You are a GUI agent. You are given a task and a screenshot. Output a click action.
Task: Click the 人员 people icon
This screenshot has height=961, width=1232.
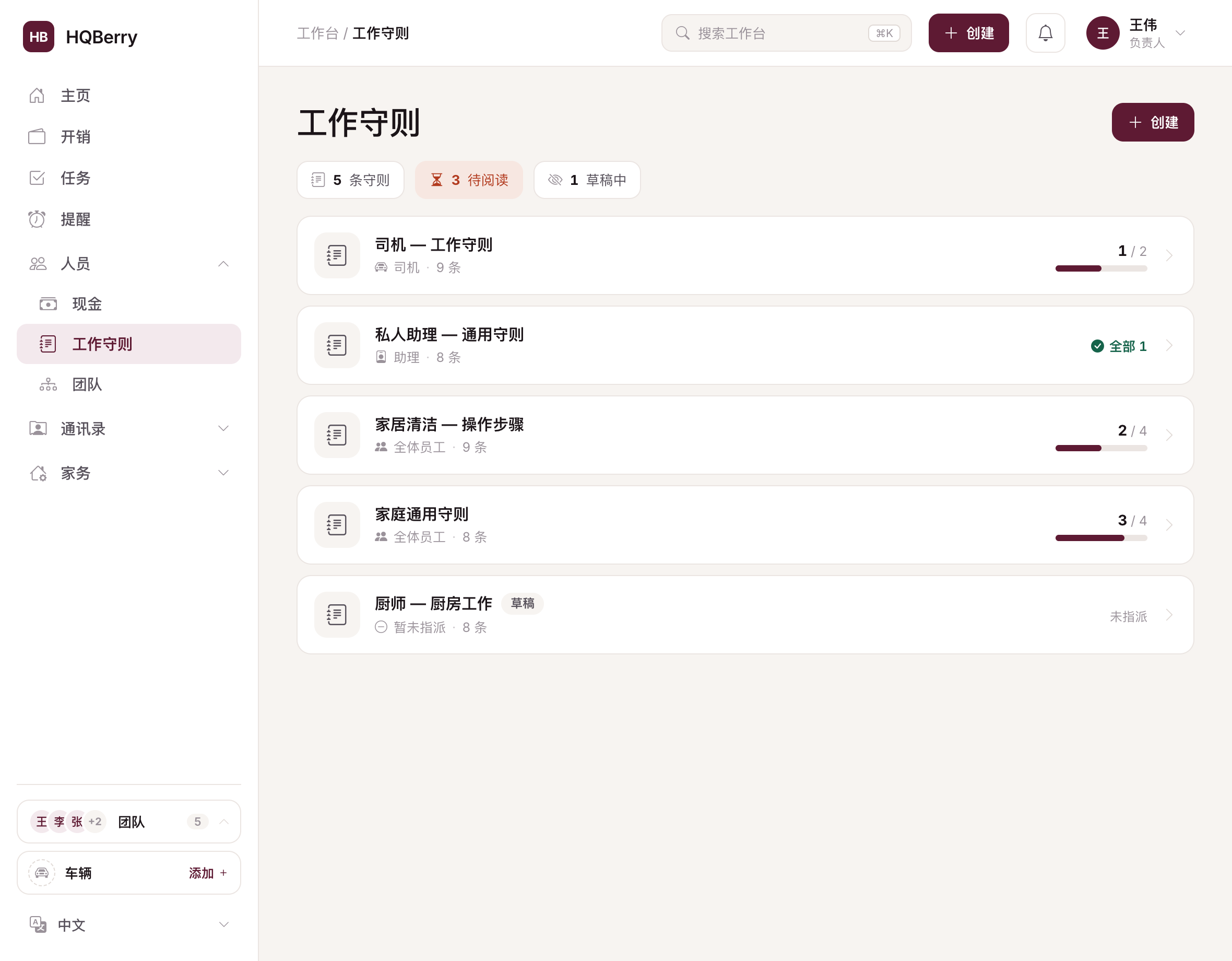(x=38, y=264)
